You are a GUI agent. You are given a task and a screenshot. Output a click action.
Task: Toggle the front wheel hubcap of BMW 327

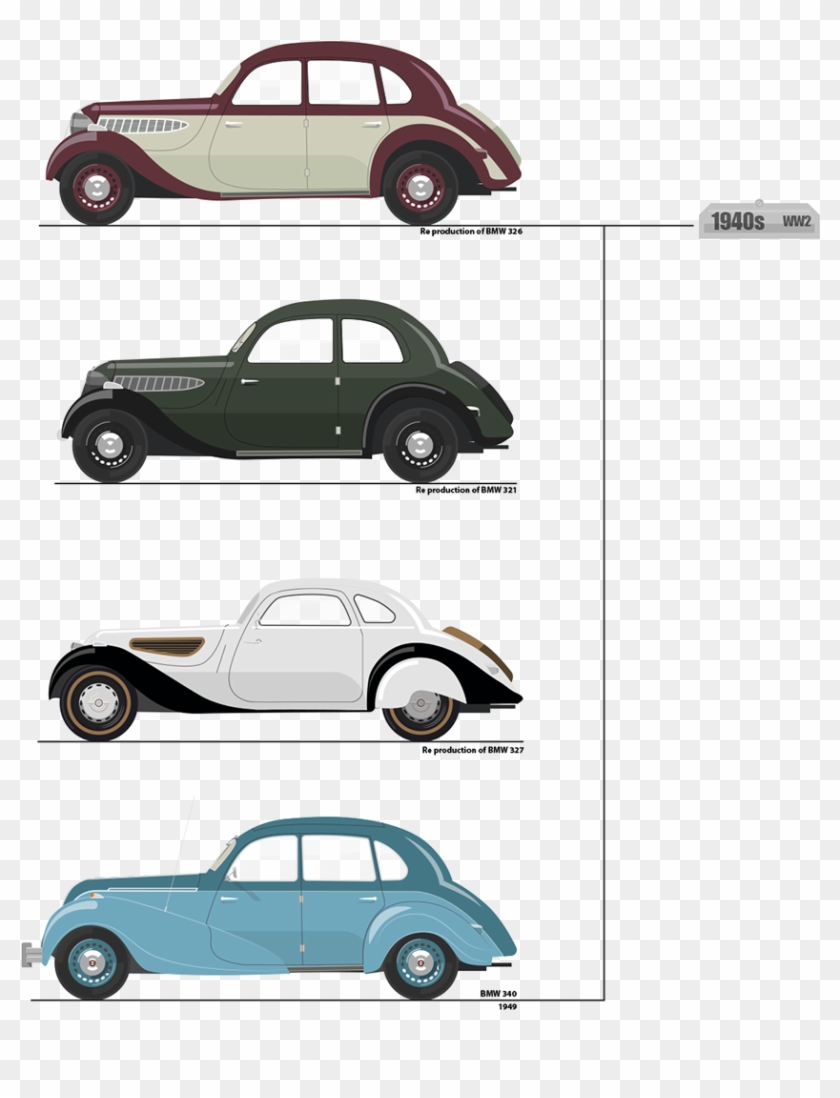pos(100,703)
